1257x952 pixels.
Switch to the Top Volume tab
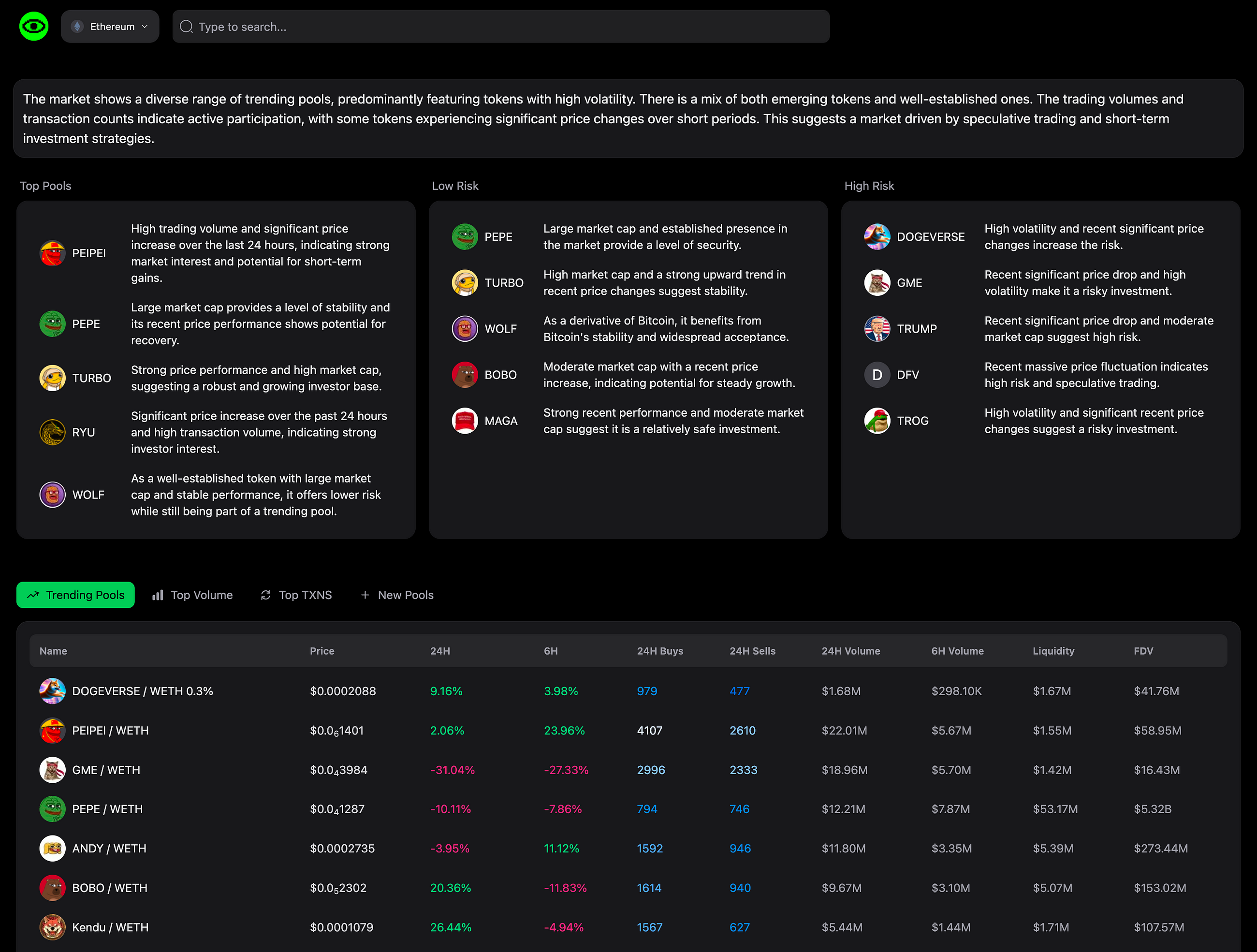pos(192,595)
